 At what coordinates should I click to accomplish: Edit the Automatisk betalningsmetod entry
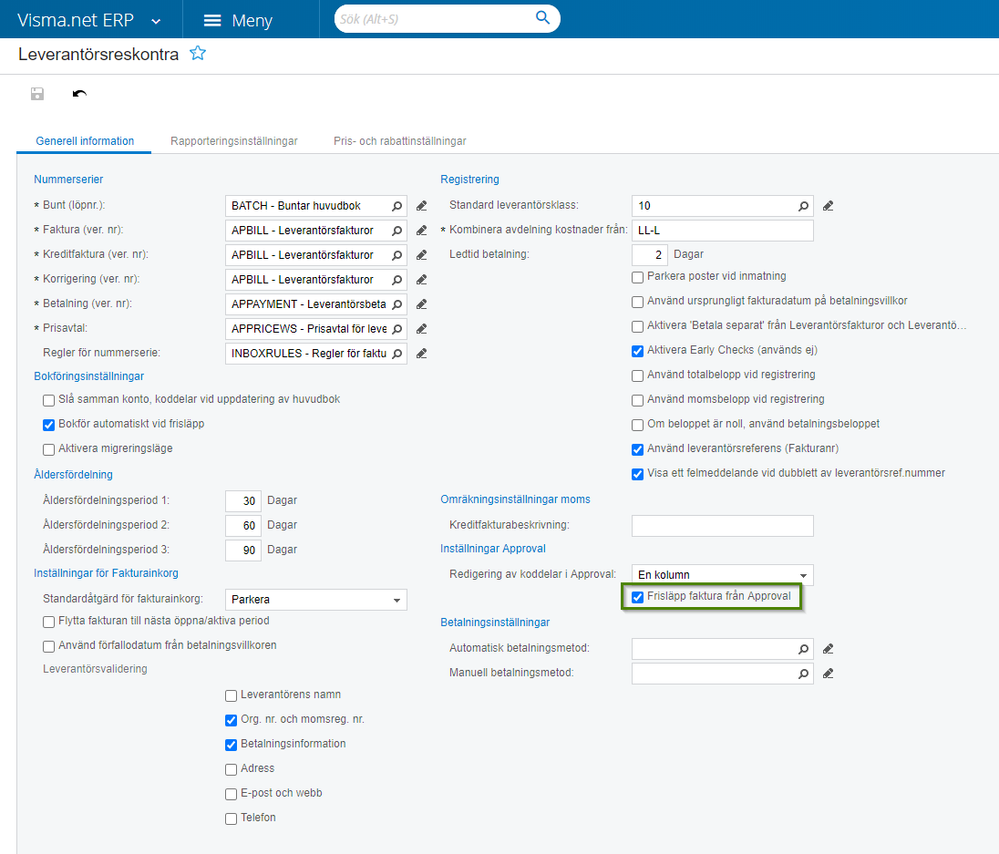828,649
